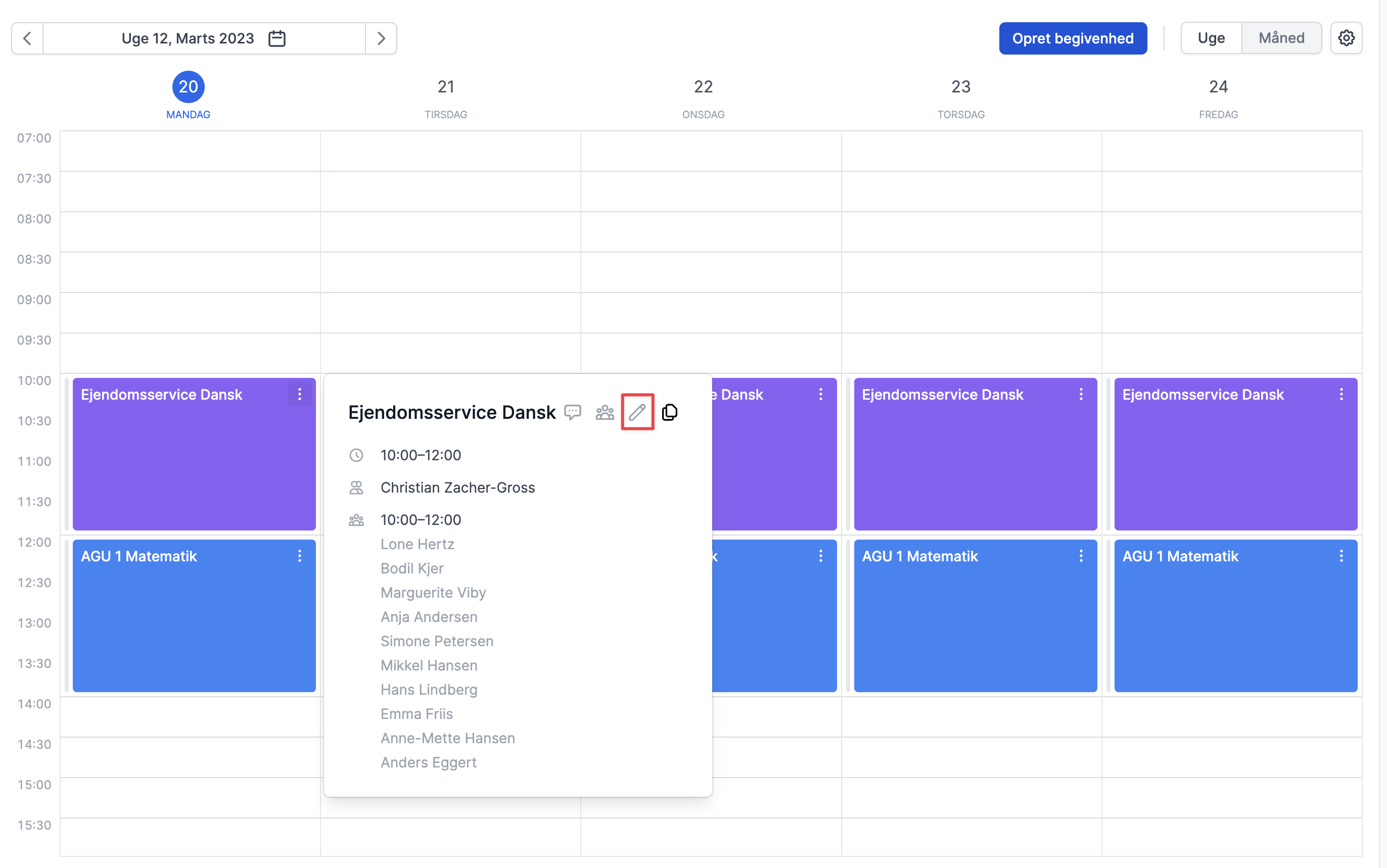This screenshot has width=1387, height=868.
Task: Click teacher name Christian Zacher-Gross
Action: point(458,488)
